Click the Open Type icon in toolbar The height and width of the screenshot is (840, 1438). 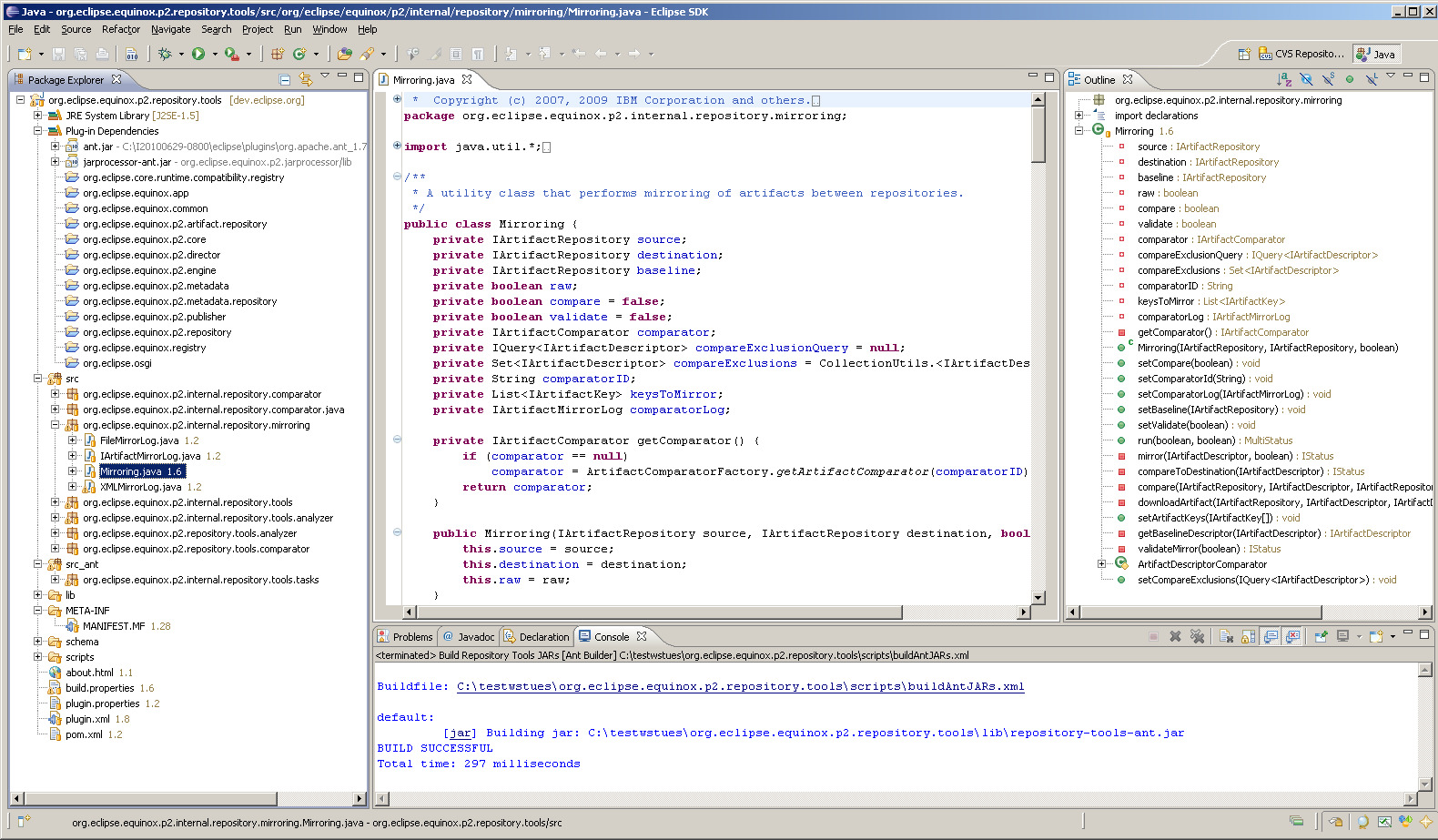pos(344,54)
